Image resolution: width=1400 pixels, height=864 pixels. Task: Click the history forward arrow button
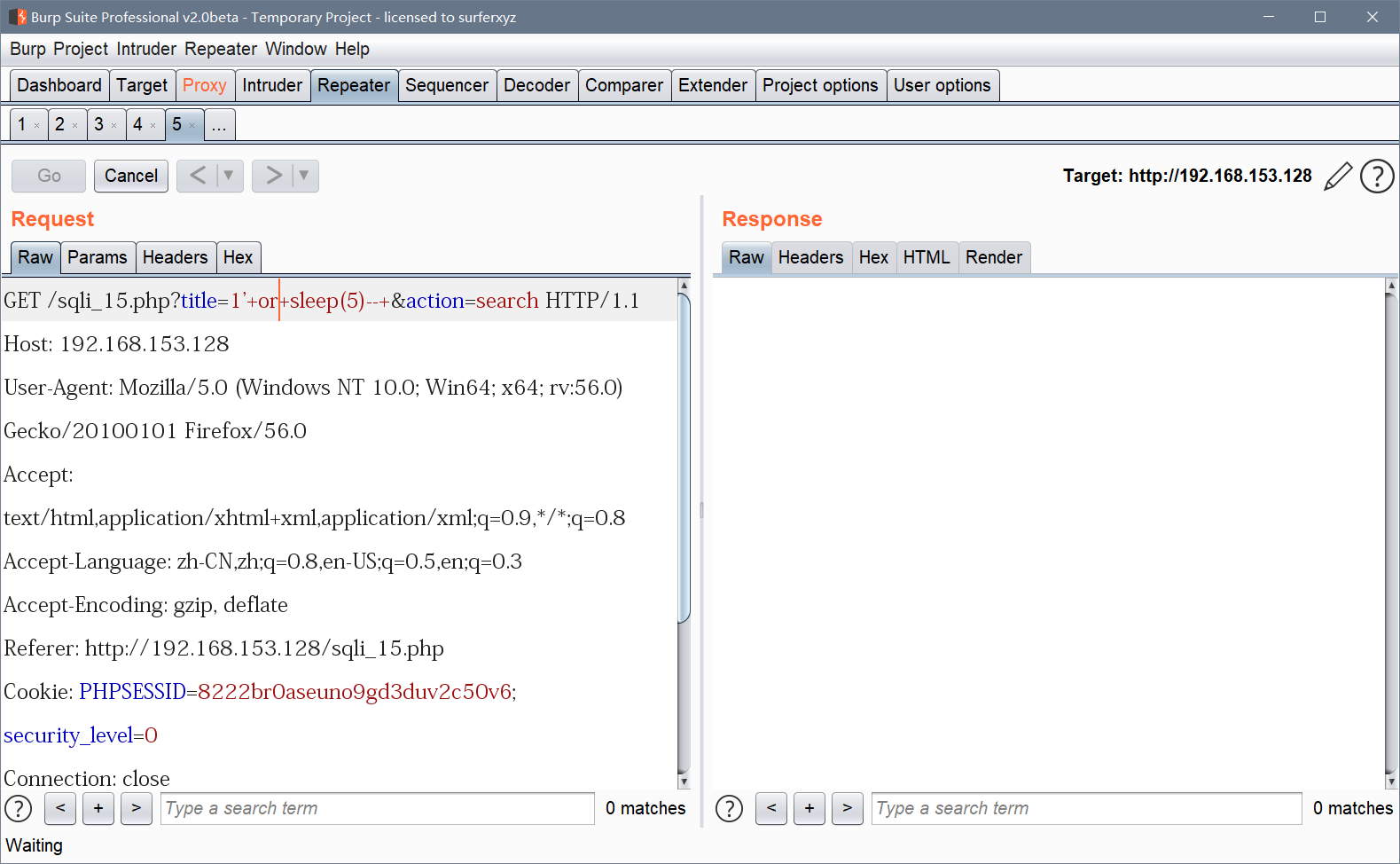click(x=273, y=176)
